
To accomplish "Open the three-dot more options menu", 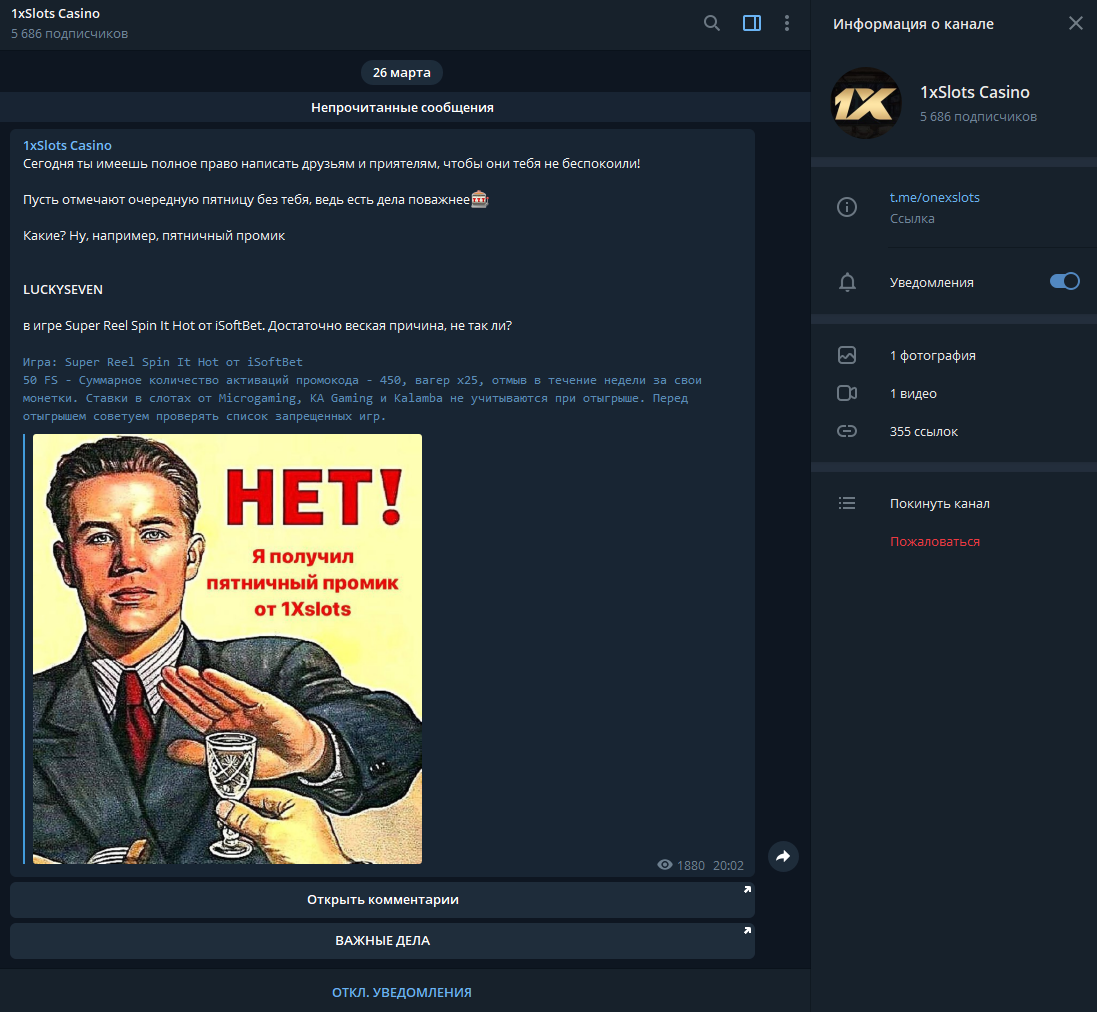I will point(787,23).
